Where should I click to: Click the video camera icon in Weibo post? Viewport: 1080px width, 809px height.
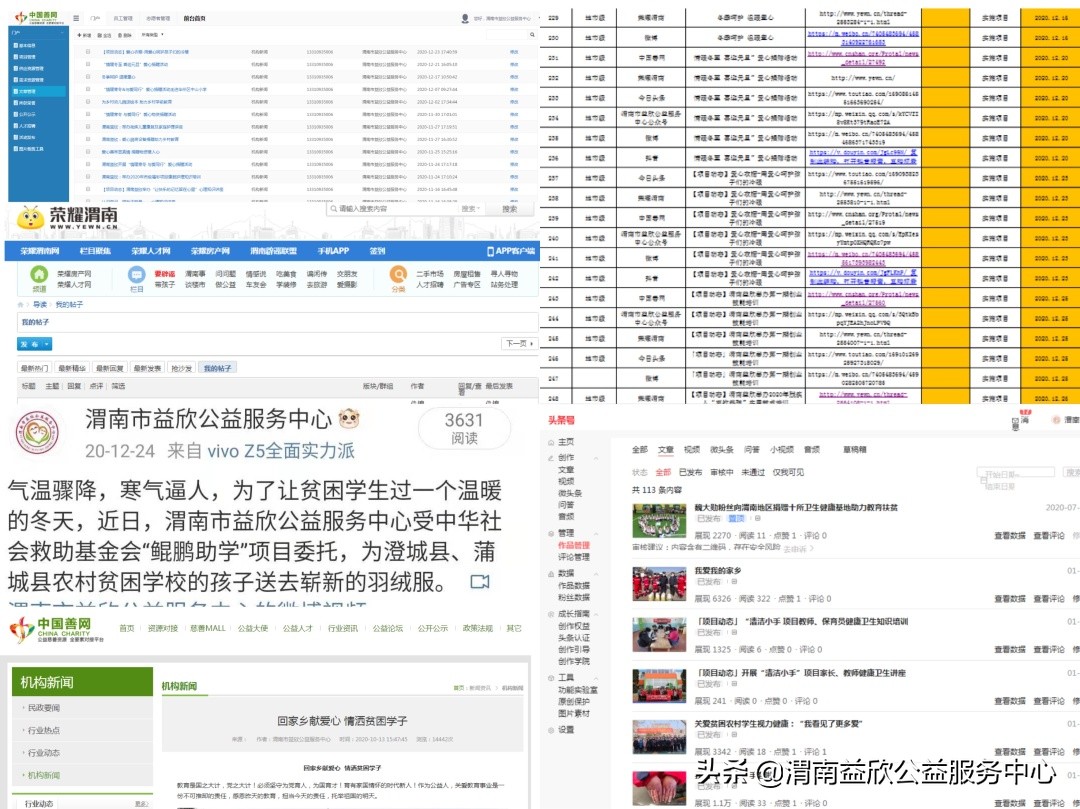[479, 582]
